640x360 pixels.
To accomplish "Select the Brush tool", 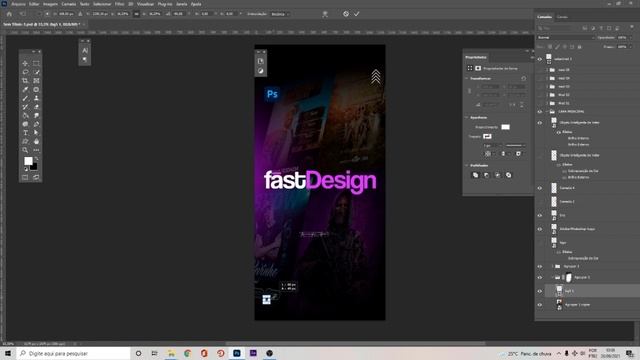I will click(x=25, y=98).
